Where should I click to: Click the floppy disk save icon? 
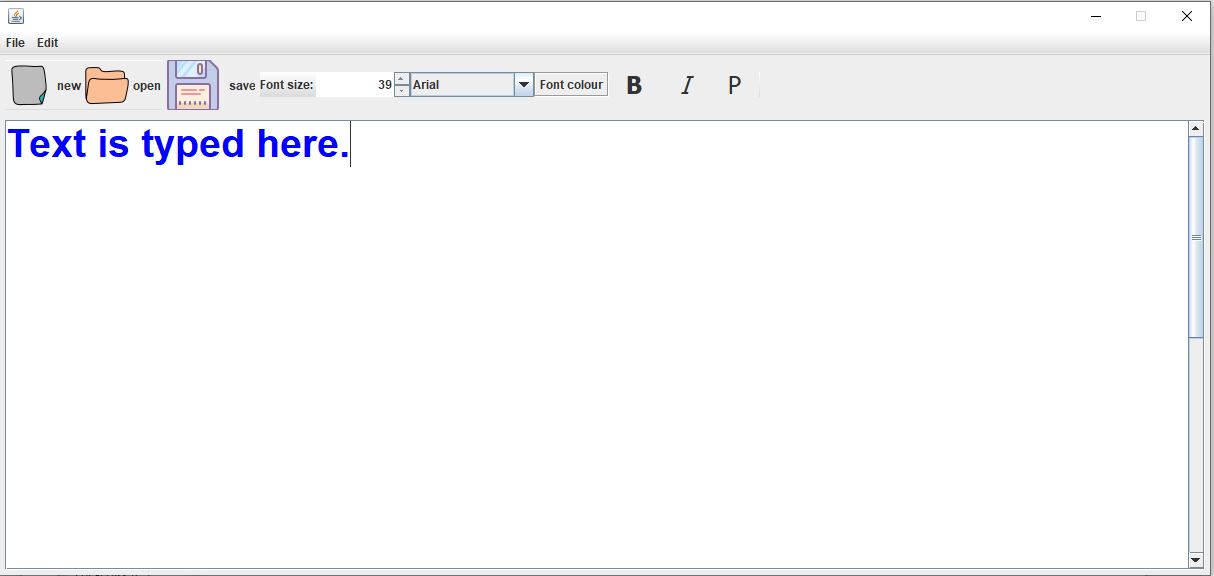click(x=193, y=85)
